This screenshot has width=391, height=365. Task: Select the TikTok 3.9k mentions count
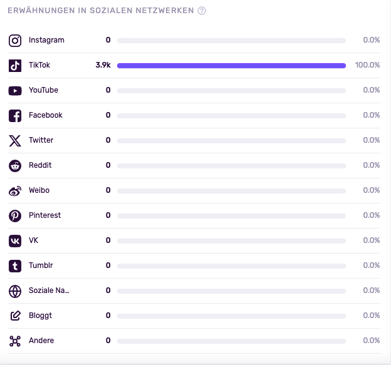[x=103, y=65]
